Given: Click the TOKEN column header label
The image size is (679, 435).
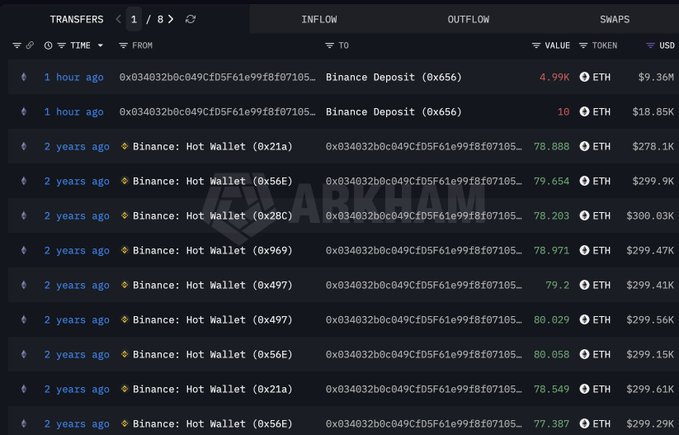Looking at the screenshot, I should pos(605,45).
